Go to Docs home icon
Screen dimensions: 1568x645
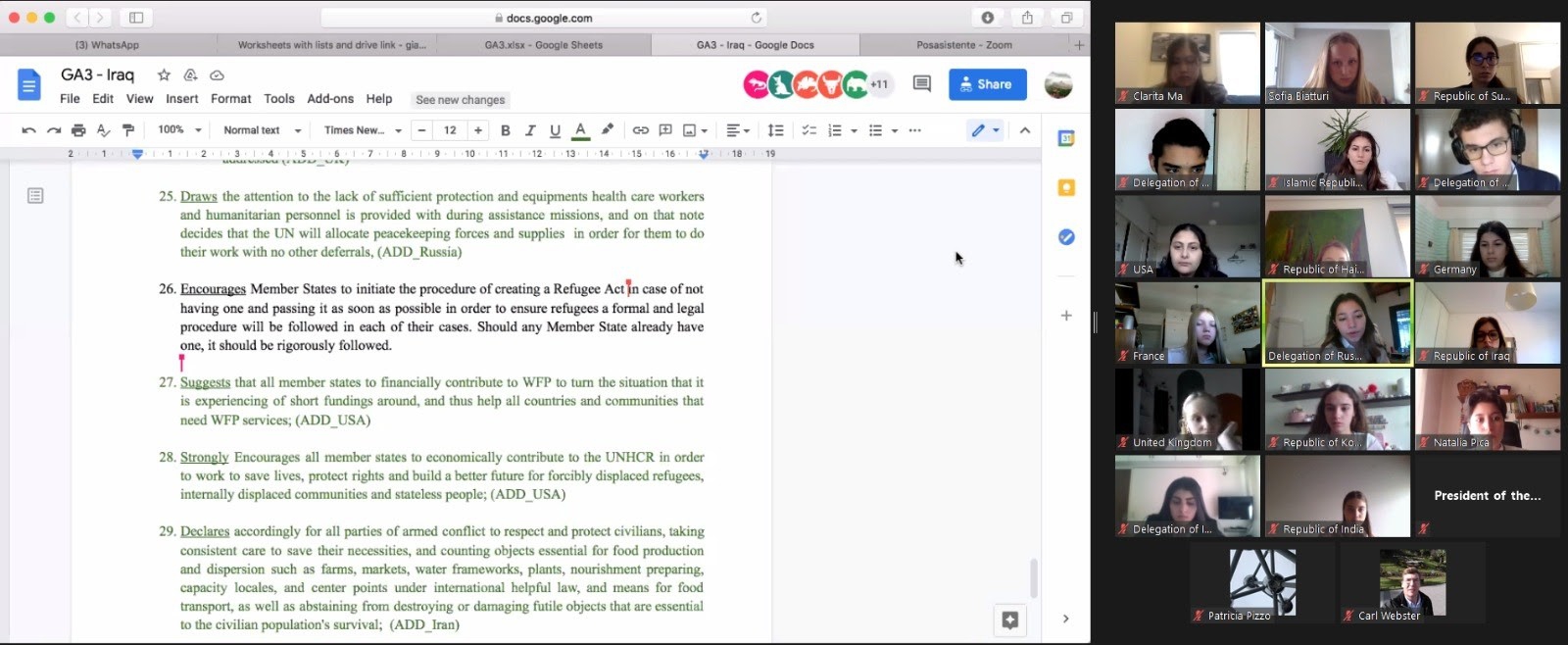pos(29,85)
